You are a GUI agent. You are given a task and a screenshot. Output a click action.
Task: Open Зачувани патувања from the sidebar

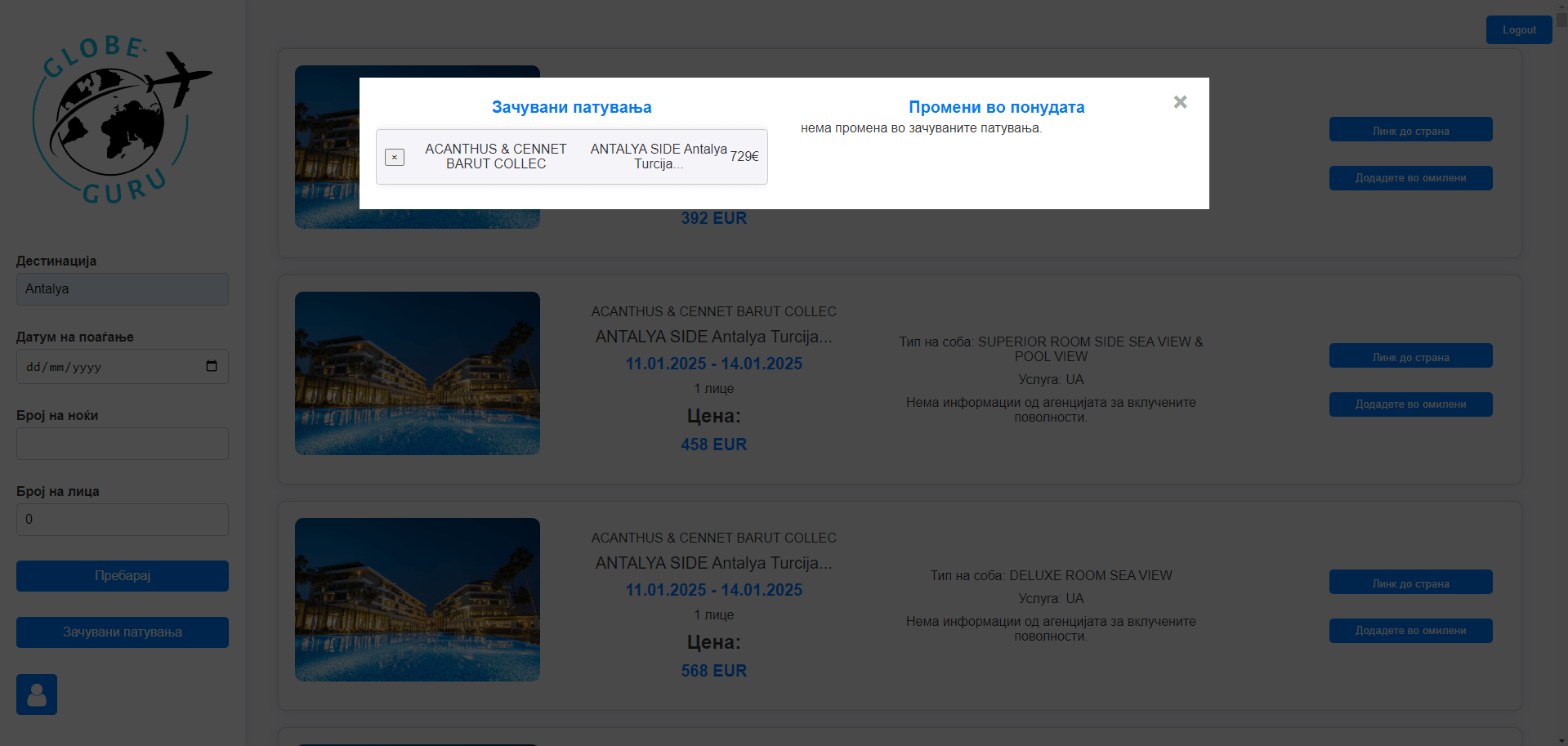point(123,632)
